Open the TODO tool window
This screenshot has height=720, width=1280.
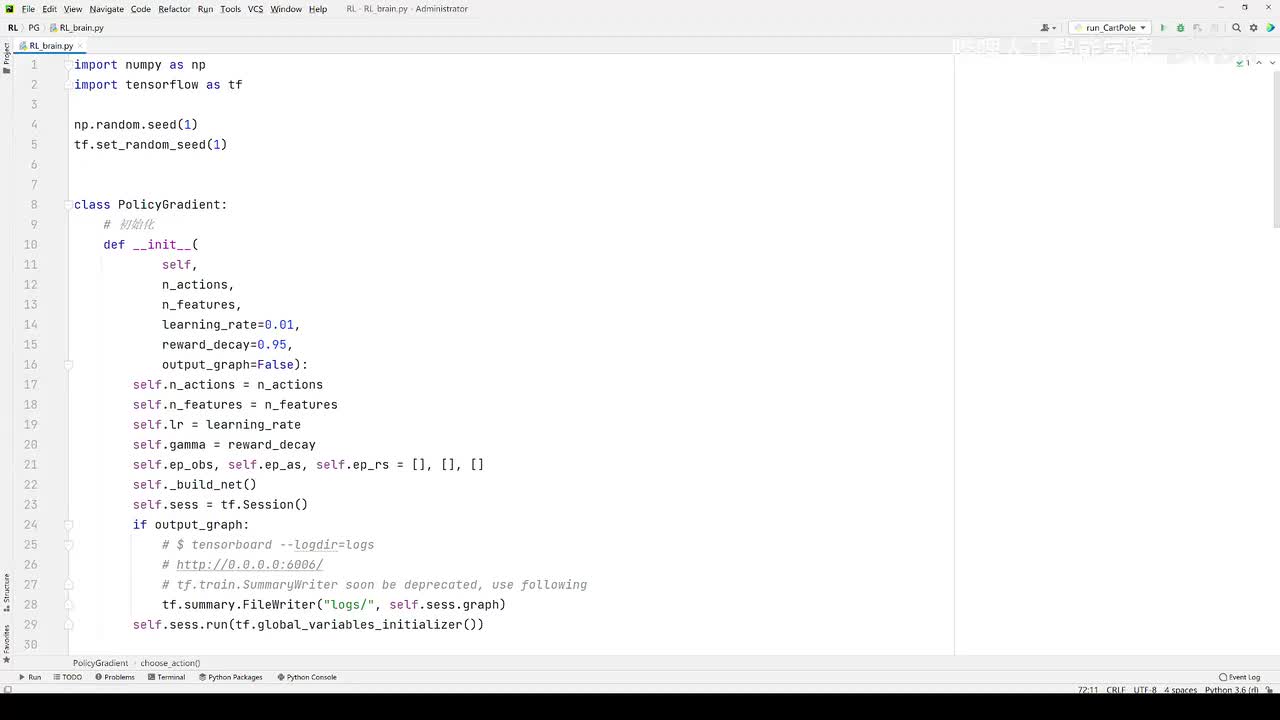click(x=68, y=677)
